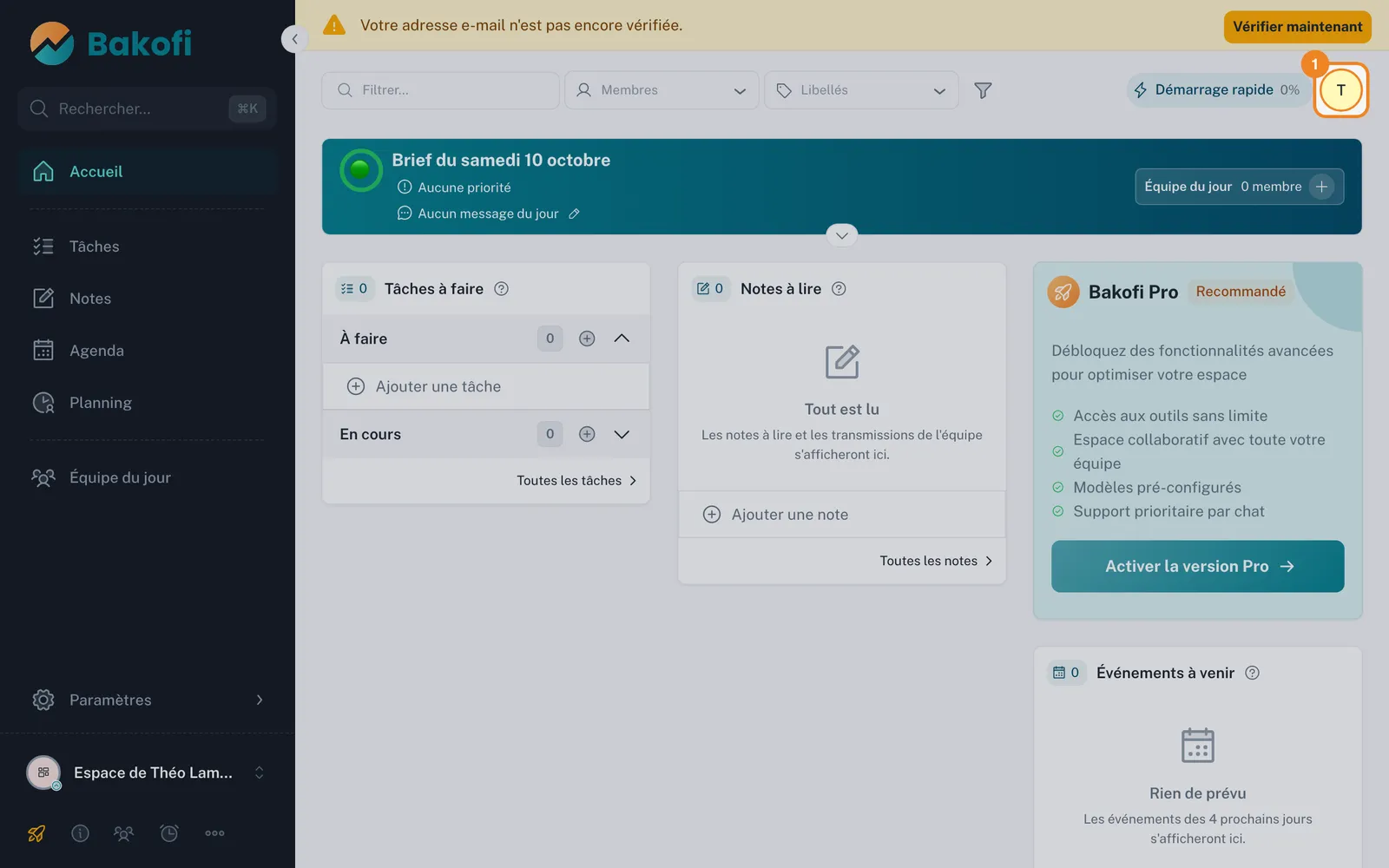The image size is (1389, 868).
Task: Click the rocket icon in the sidebar footer
Action: pos(36,833)
